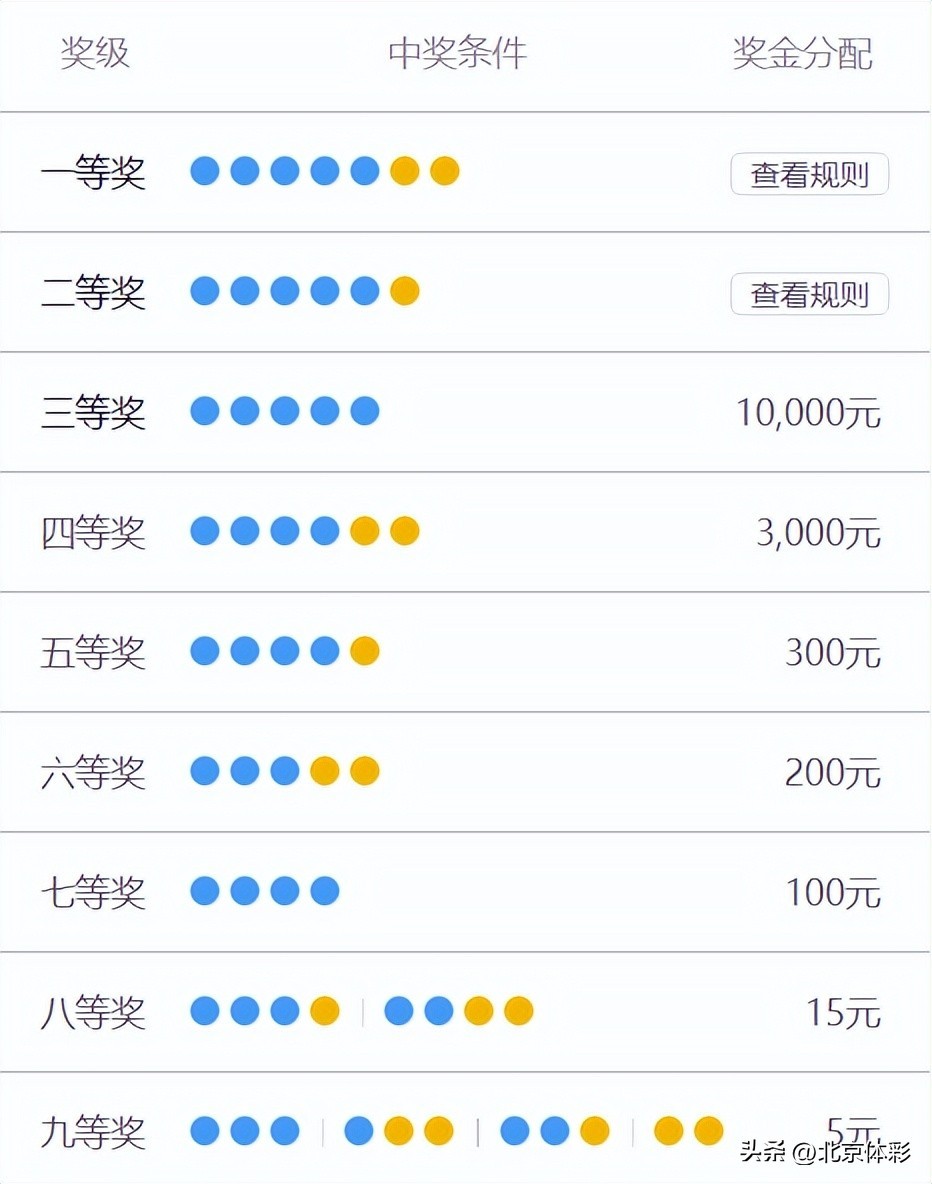The height and width of the screenshot is (1184, 932).
Task: Open 查看规则 in the 二等奖 row
Action: [x=809, y=294]
